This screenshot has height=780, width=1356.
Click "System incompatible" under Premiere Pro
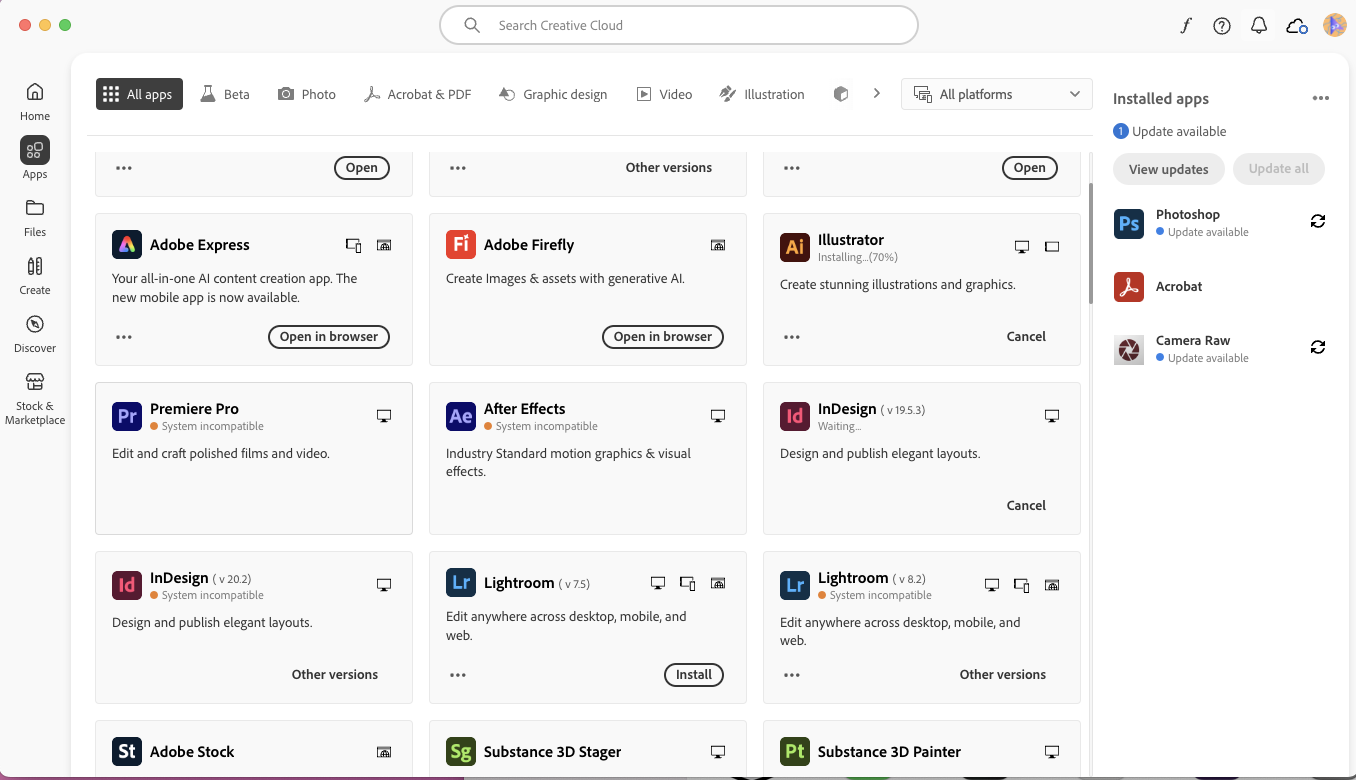point(213,426)
